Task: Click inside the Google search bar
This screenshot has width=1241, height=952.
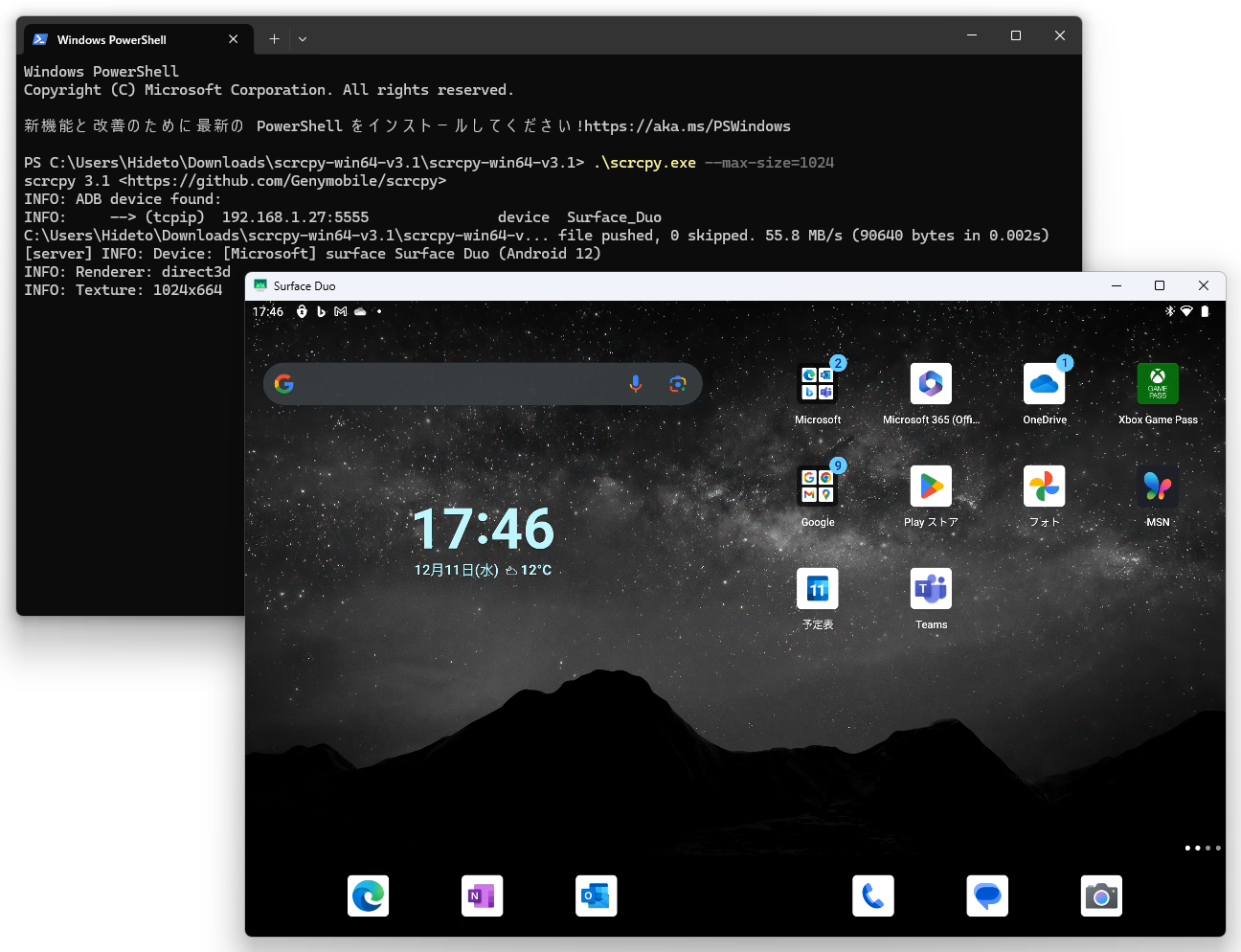Action: pos(450,383)
